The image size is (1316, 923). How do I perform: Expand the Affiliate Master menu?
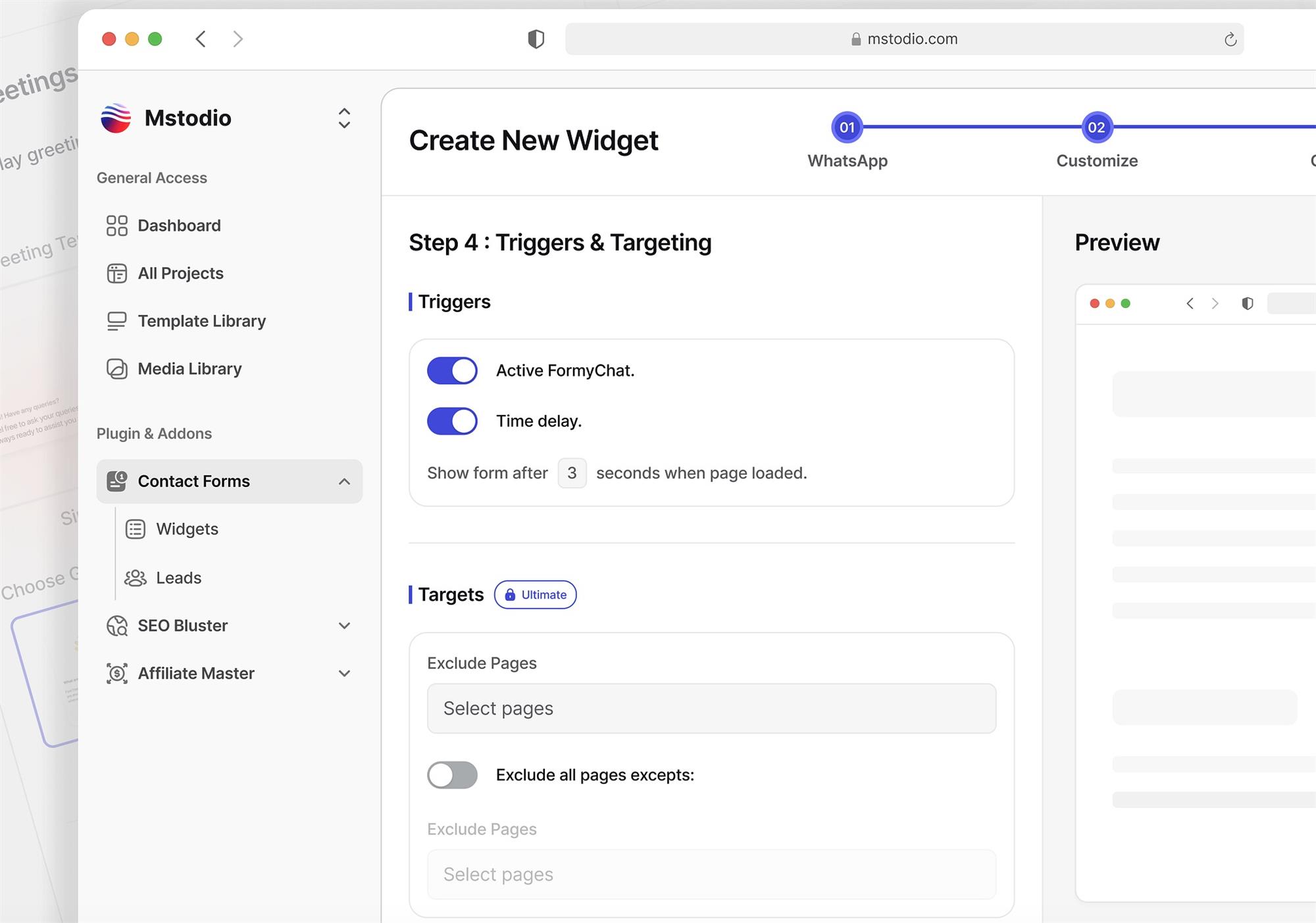tap(344, 674)
